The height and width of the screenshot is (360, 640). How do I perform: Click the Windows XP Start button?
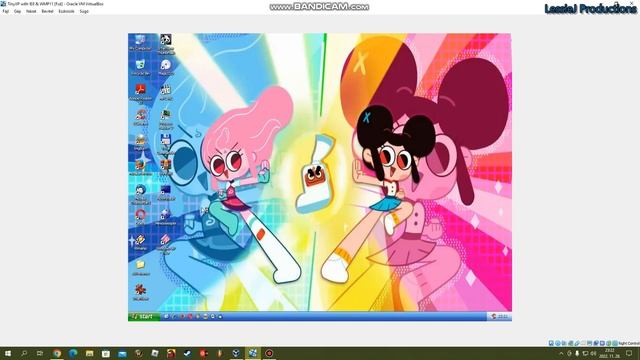[144, 316]
